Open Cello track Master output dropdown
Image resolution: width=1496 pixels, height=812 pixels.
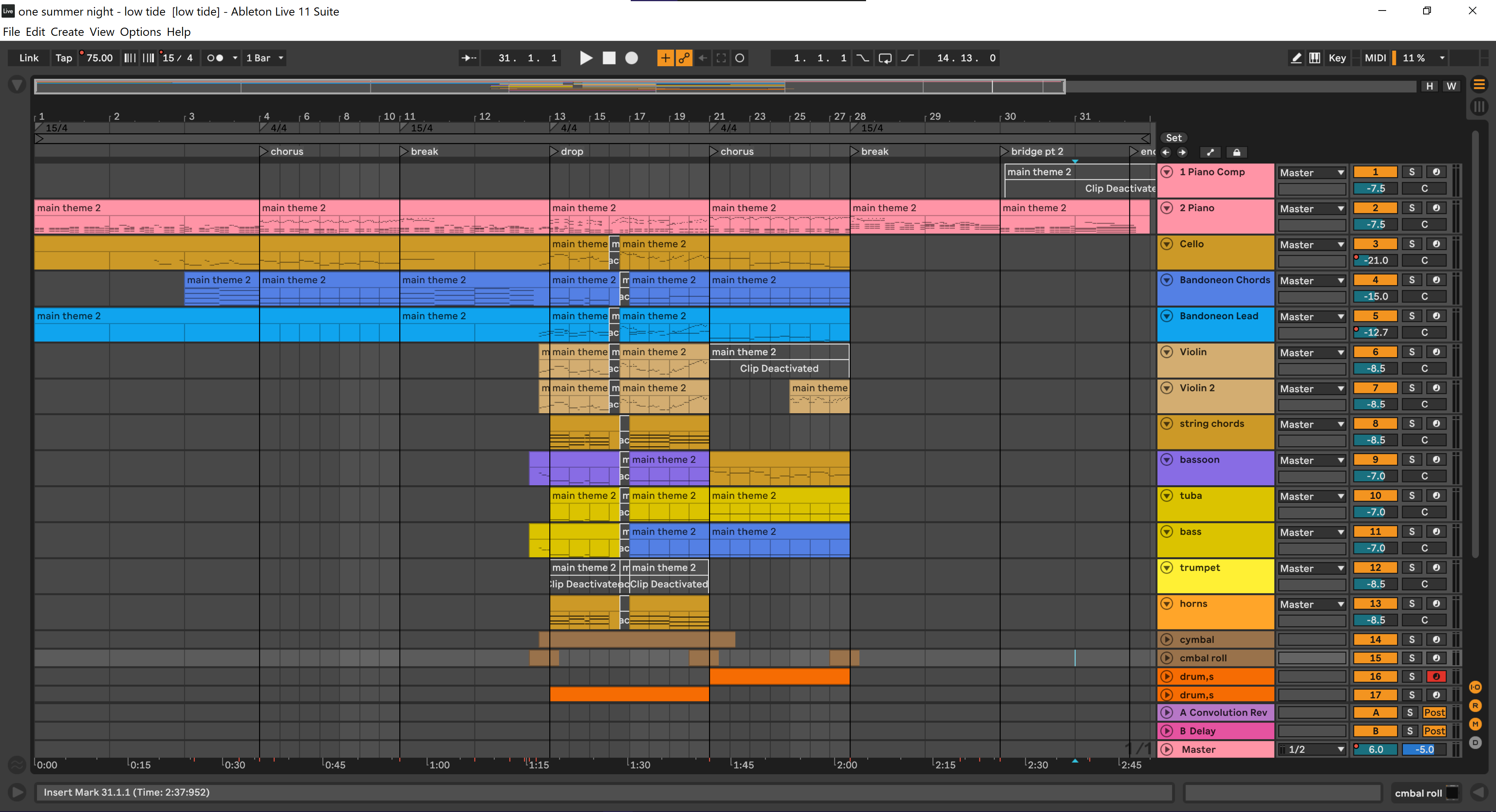point(1311,245)
